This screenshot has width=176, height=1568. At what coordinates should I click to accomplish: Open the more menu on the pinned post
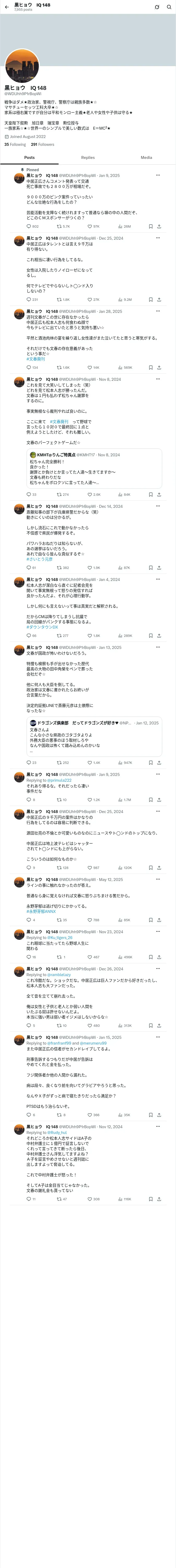click(158, 175)
